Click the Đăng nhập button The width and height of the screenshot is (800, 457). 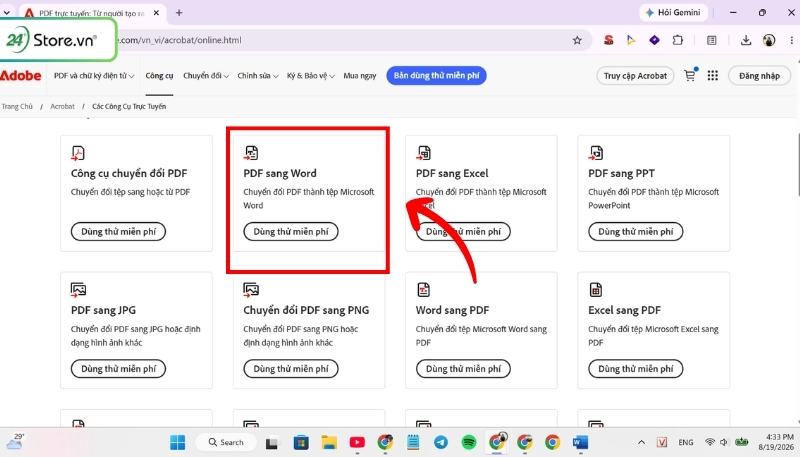point(759,75)
